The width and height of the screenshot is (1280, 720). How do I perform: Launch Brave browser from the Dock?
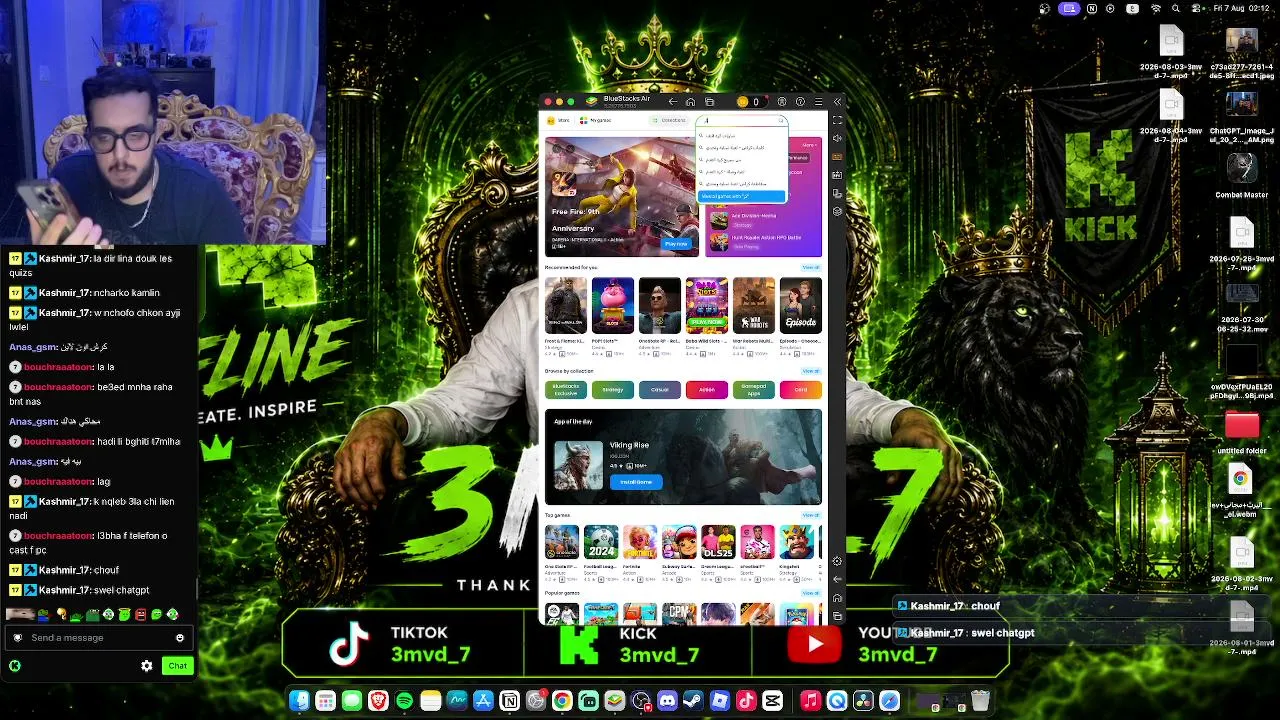[x=378, y=701]
